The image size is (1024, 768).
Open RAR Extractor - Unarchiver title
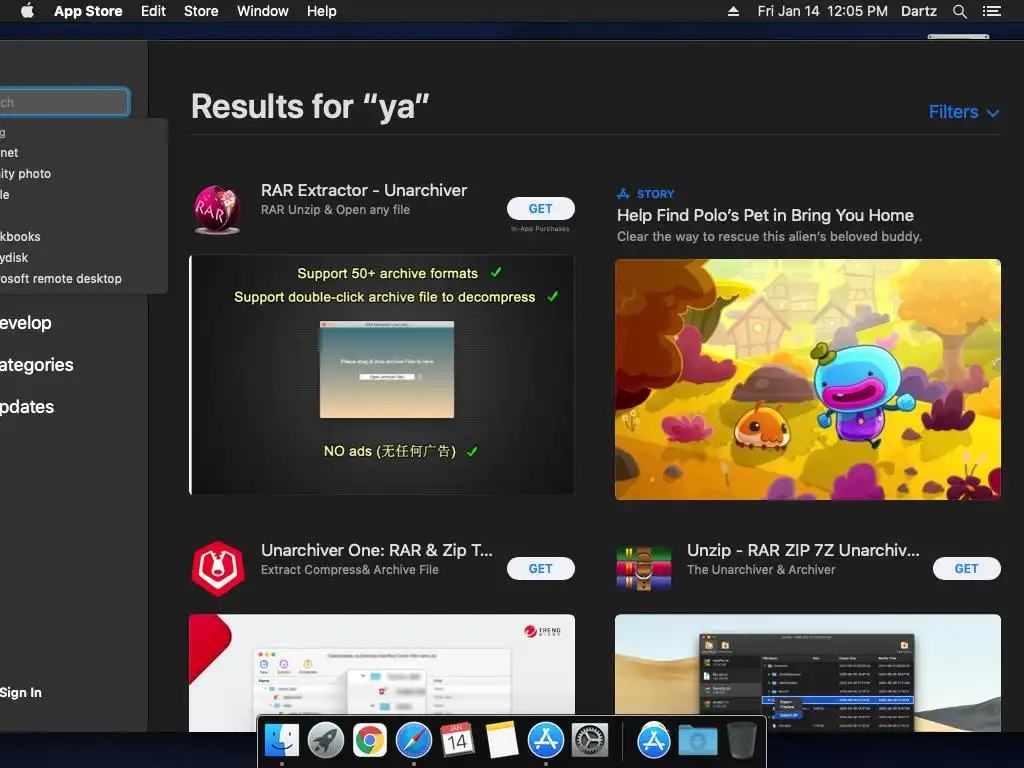point(364,190)
